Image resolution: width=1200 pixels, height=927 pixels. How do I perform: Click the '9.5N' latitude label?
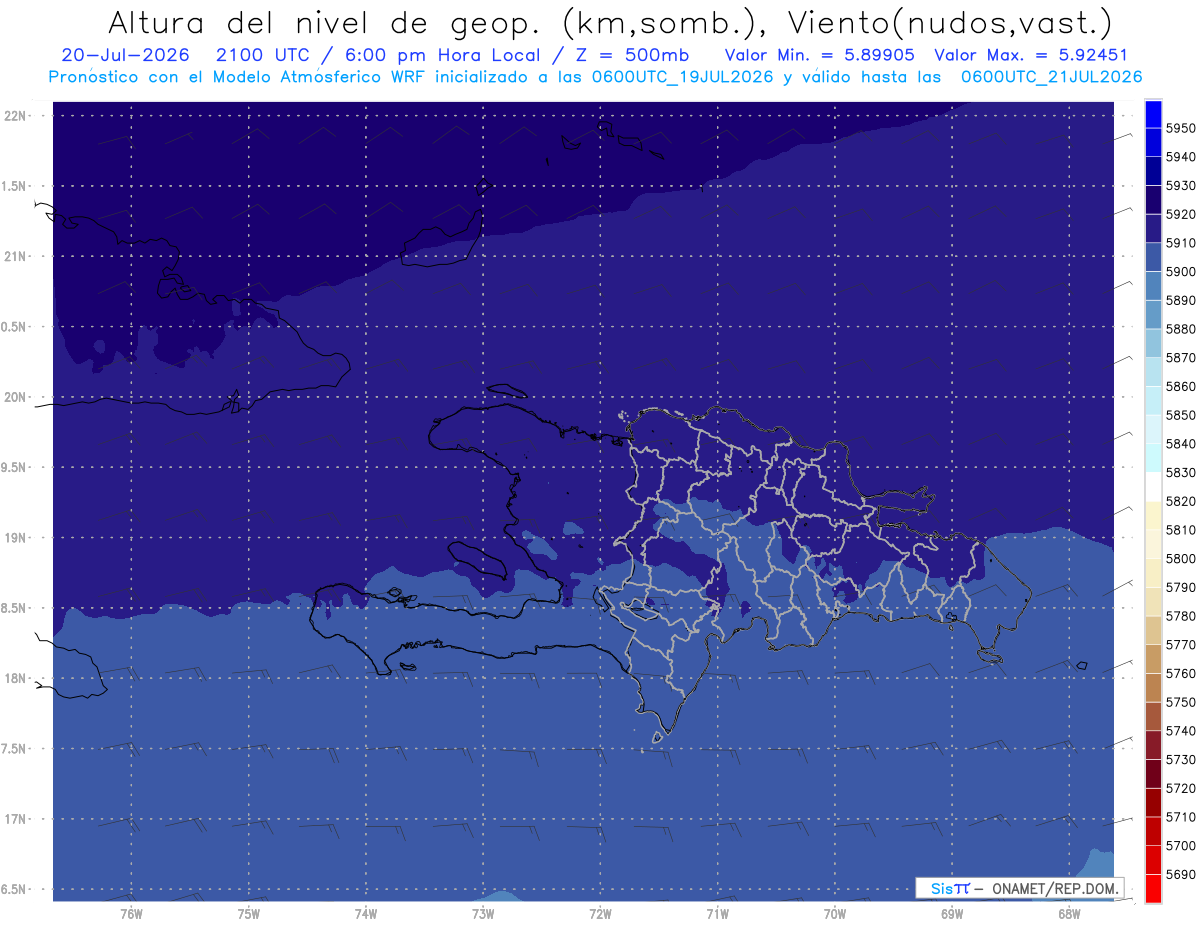15,468
